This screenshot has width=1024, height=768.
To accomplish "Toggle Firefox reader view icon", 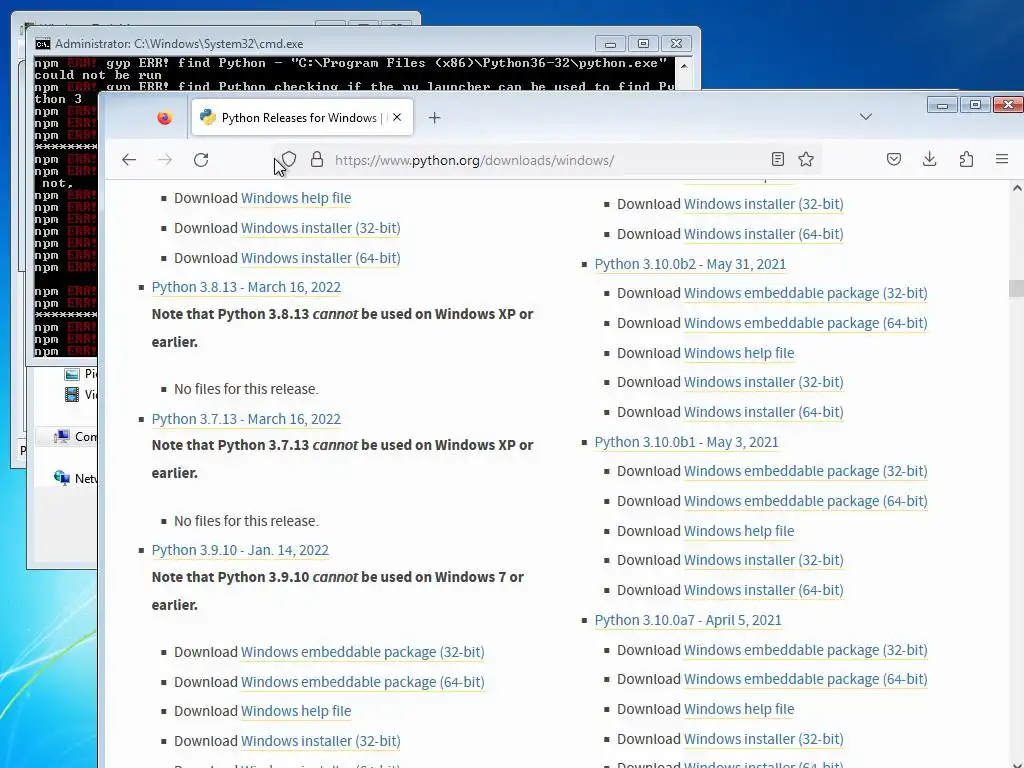I will (x=777, y=159).
